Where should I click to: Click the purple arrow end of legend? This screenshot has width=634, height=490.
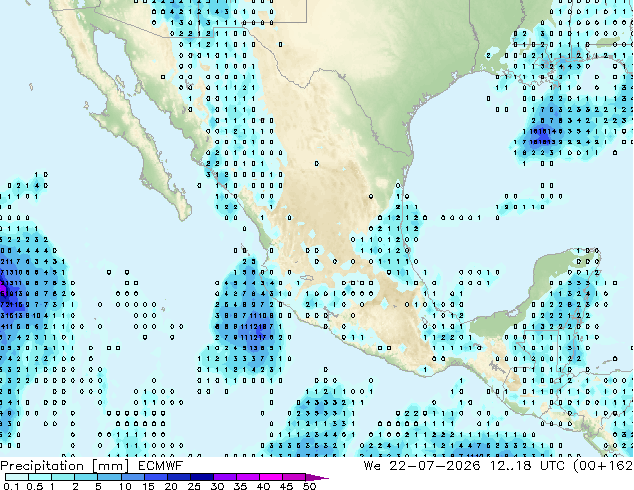[317, 477]
